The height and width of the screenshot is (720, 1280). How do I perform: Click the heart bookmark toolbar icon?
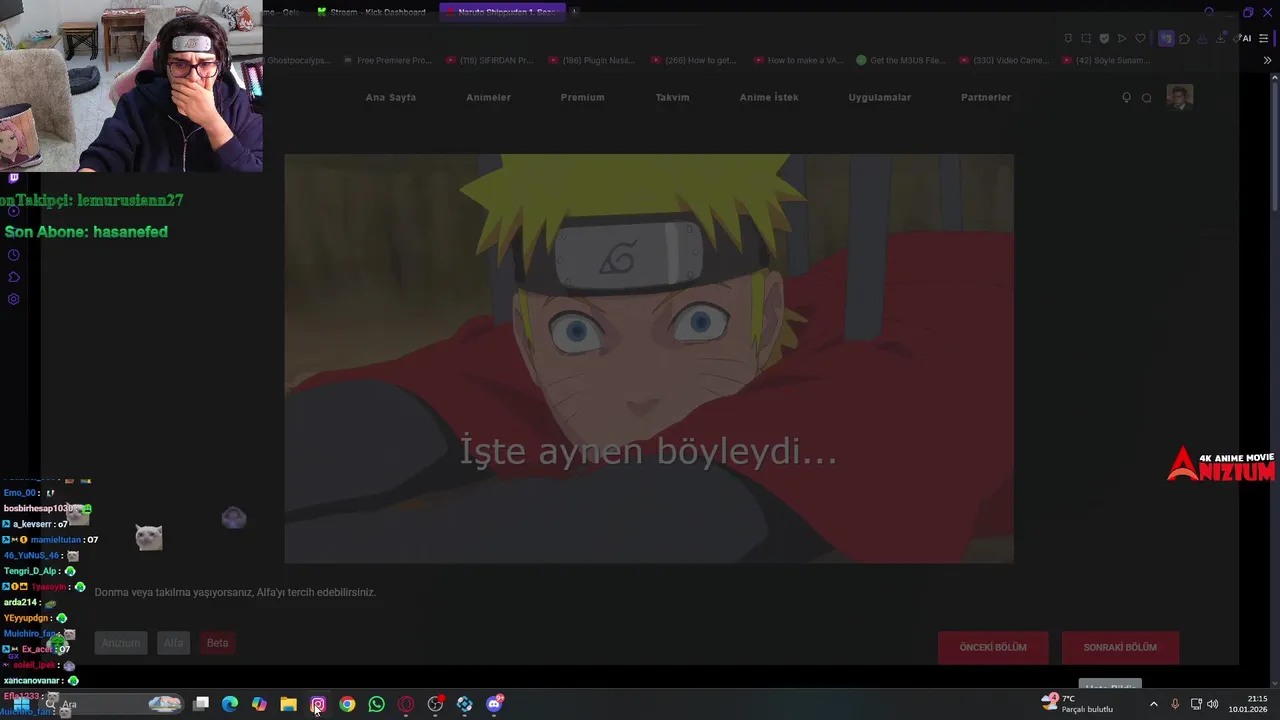[1141, 38]
